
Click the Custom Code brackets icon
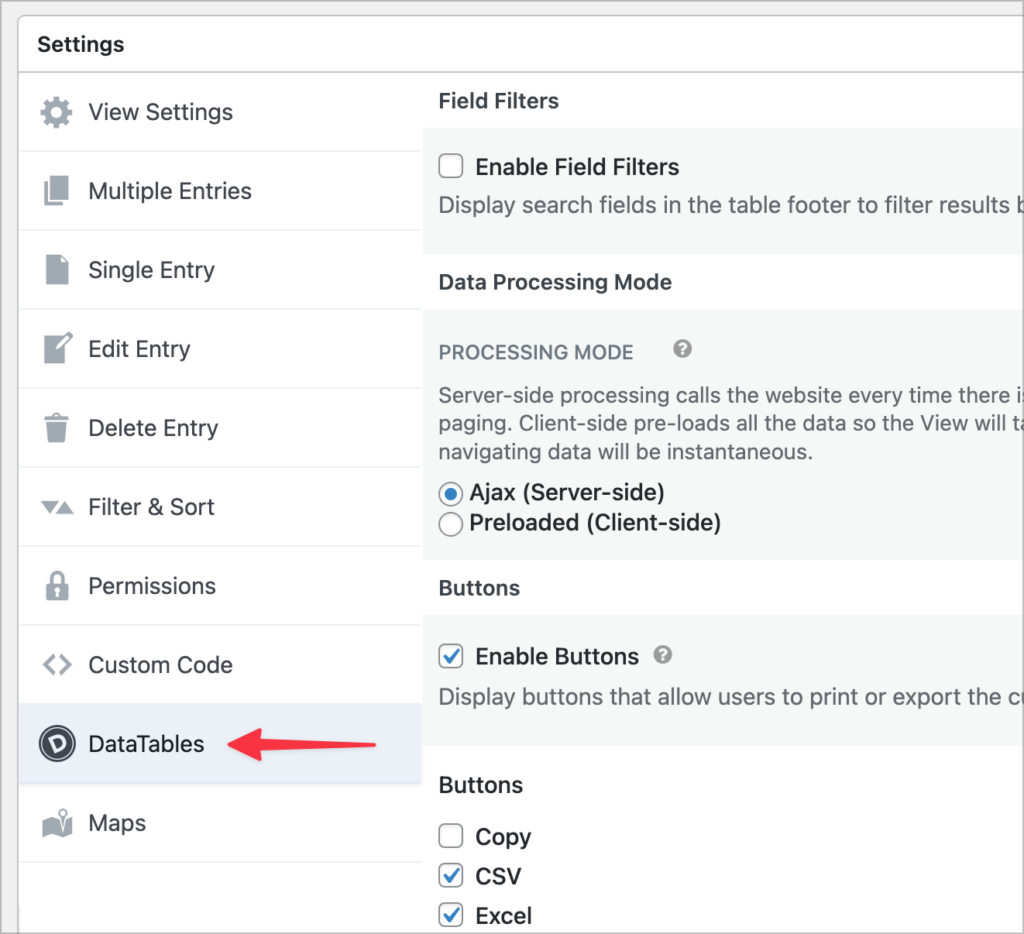(55, 664)
